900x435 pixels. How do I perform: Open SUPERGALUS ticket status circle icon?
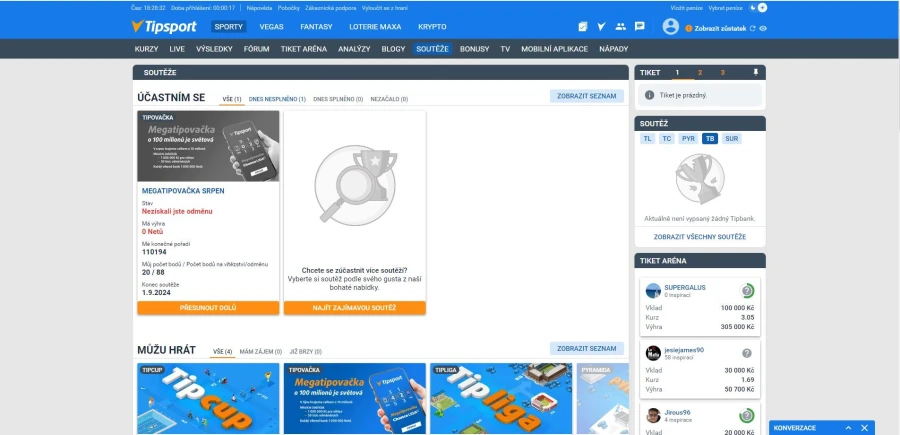[x=746, y=291]
